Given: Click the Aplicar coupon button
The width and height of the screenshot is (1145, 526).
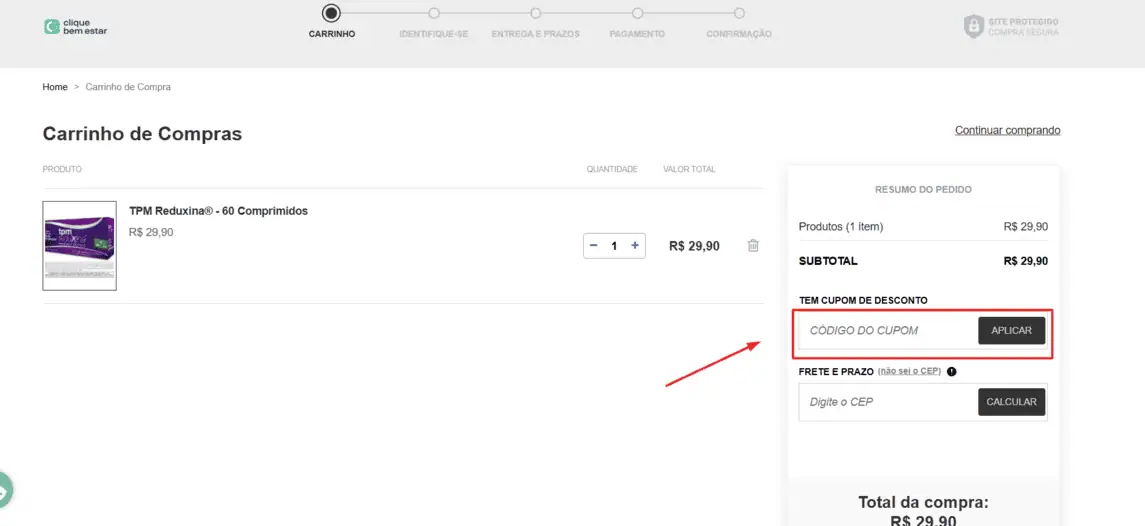Looking at the screenshot, I should [x=1011, y=330].
